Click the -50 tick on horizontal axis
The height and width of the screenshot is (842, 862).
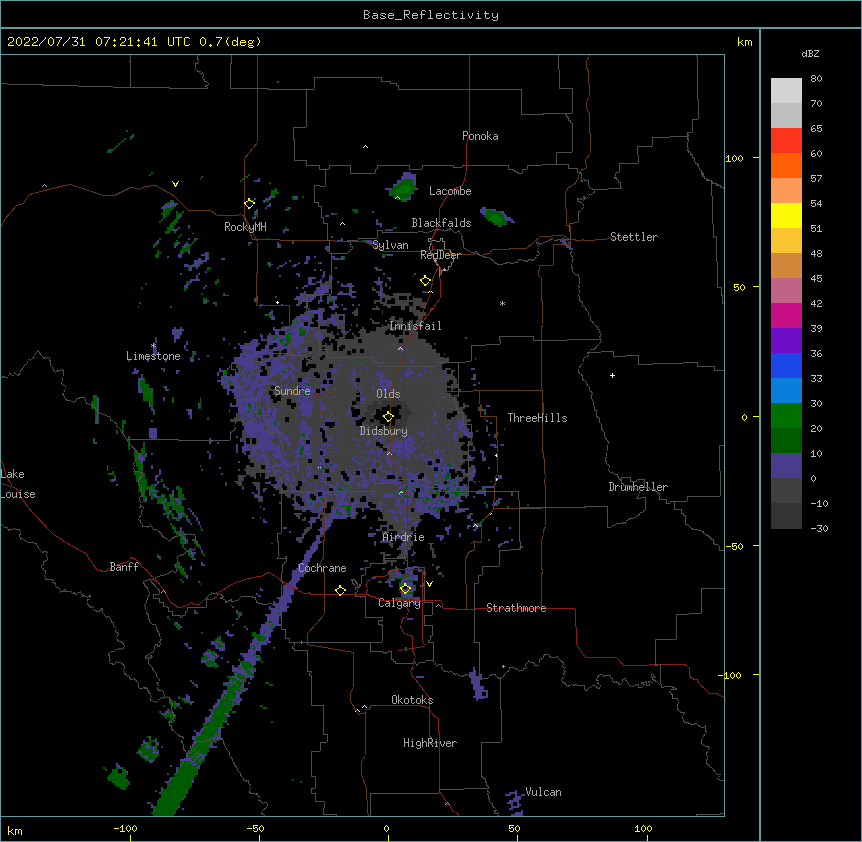coord(255,828)
